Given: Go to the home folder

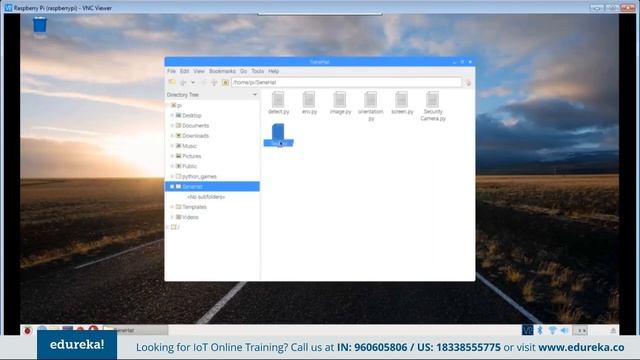Looking at the screenshot, I should (x=225, y=82).
